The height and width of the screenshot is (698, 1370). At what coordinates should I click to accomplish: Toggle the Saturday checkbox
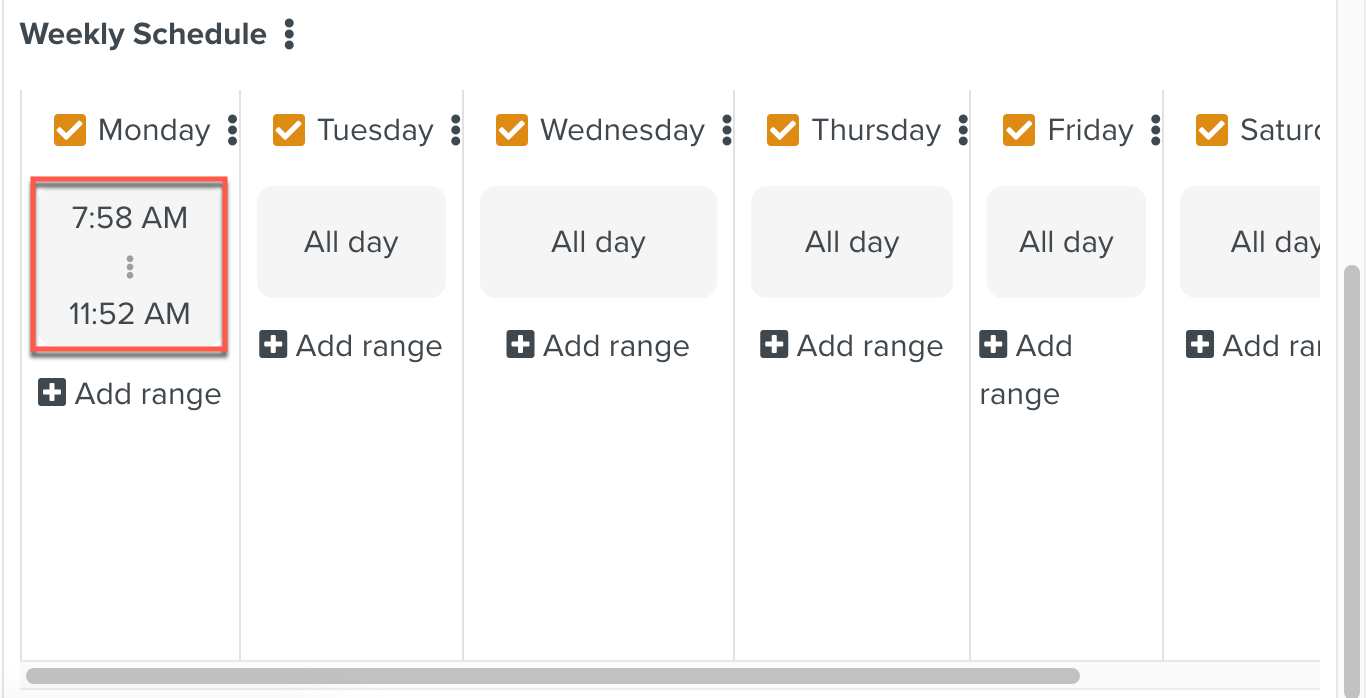click(x=1212, y=130)
